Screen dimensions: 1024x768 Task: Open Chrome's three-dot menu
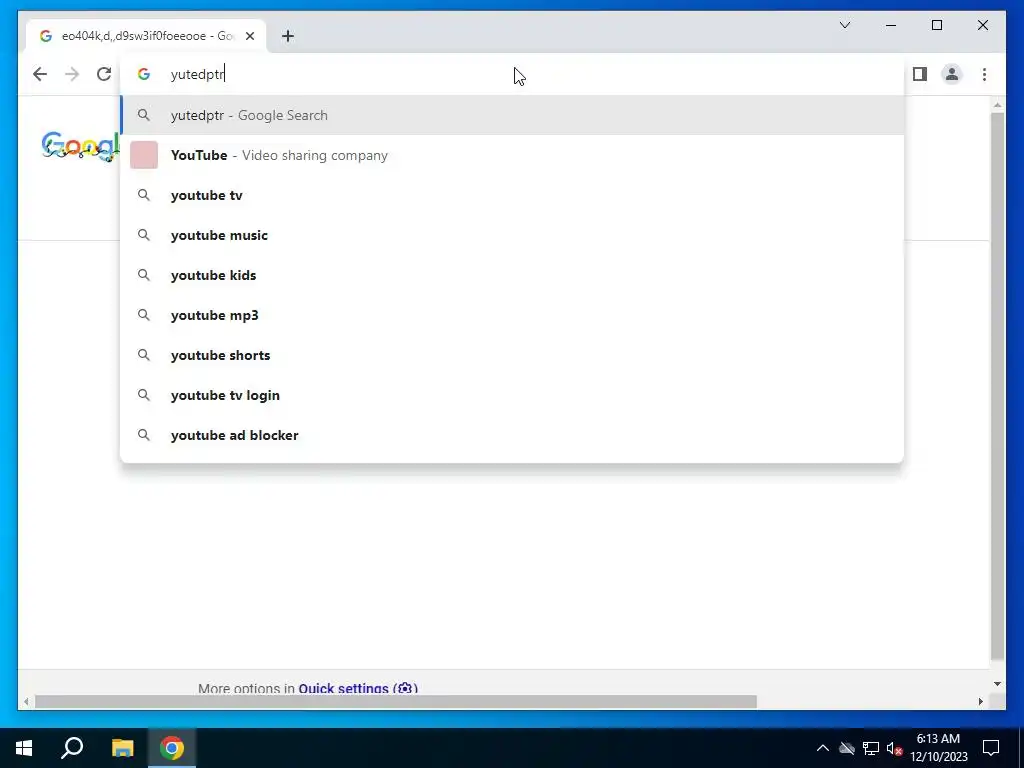tap(984, 74)
